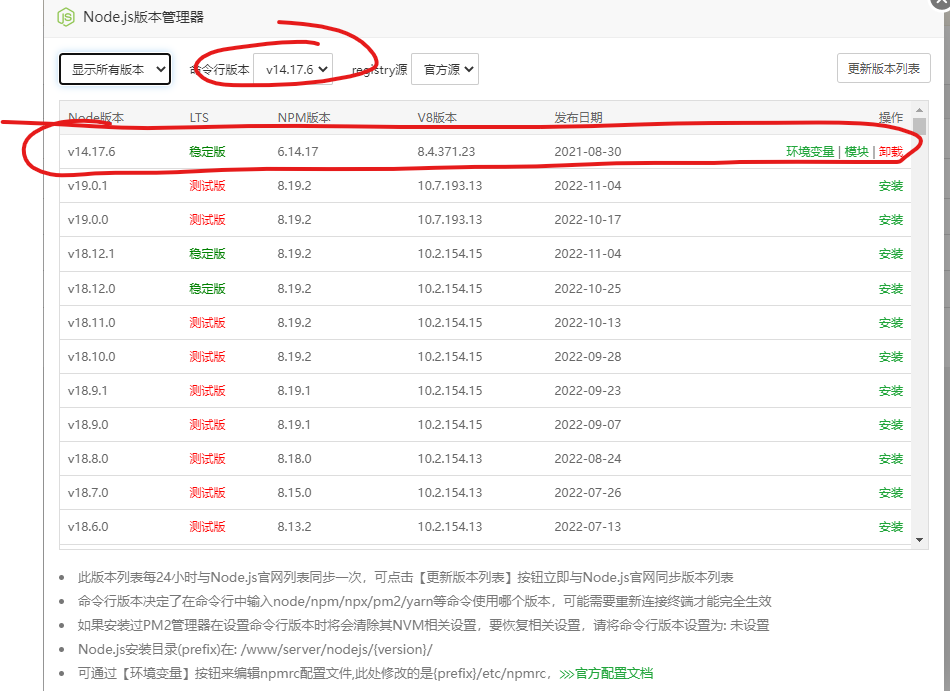Click release date 2022-10-13
Image resolution: width=950 pixels, height=691 pixels.
[x=588, y=323]
